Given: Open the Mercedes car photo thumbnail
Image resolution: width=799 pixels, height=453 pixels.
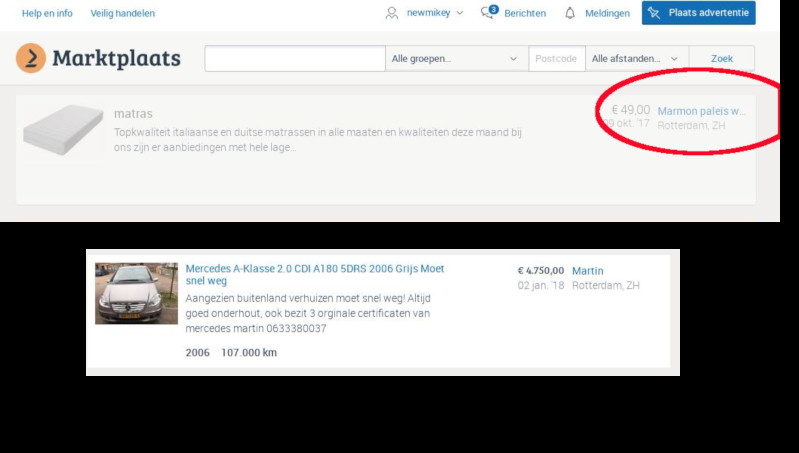Looking at the screenshot, I should [x=136, y=293].
